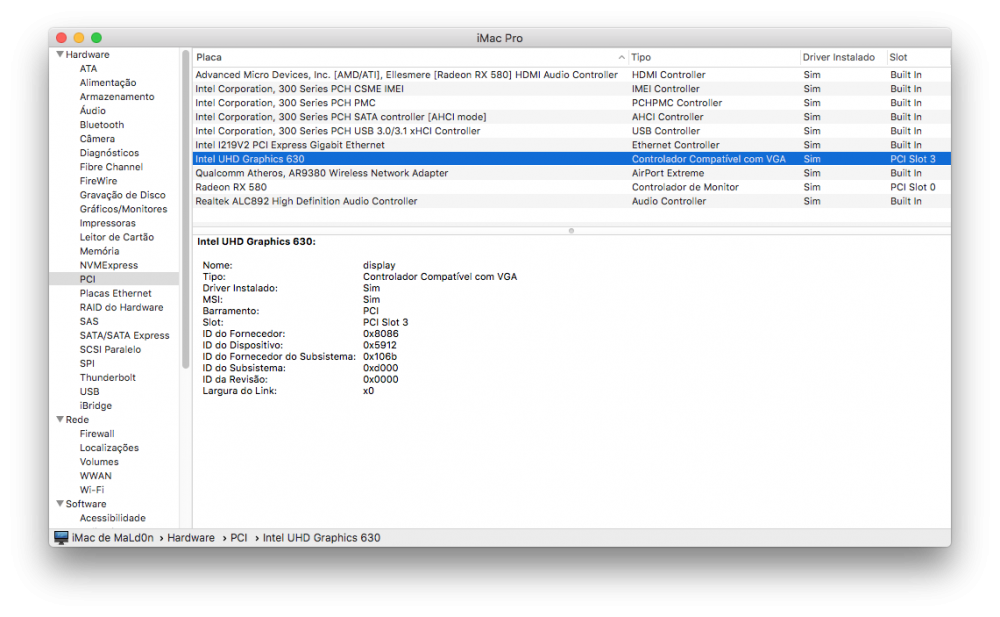
Task: Select PCI in the sidebar
Action: pos(114,279)
